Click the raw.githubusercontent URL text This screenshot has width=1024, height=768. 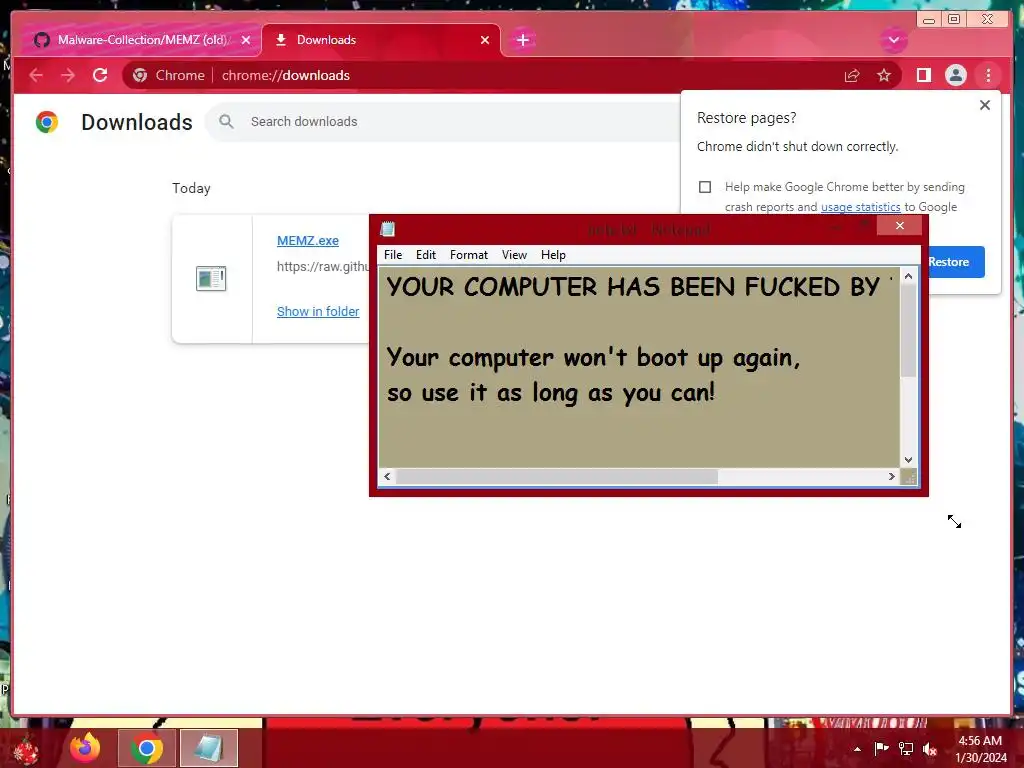point(323,266)
